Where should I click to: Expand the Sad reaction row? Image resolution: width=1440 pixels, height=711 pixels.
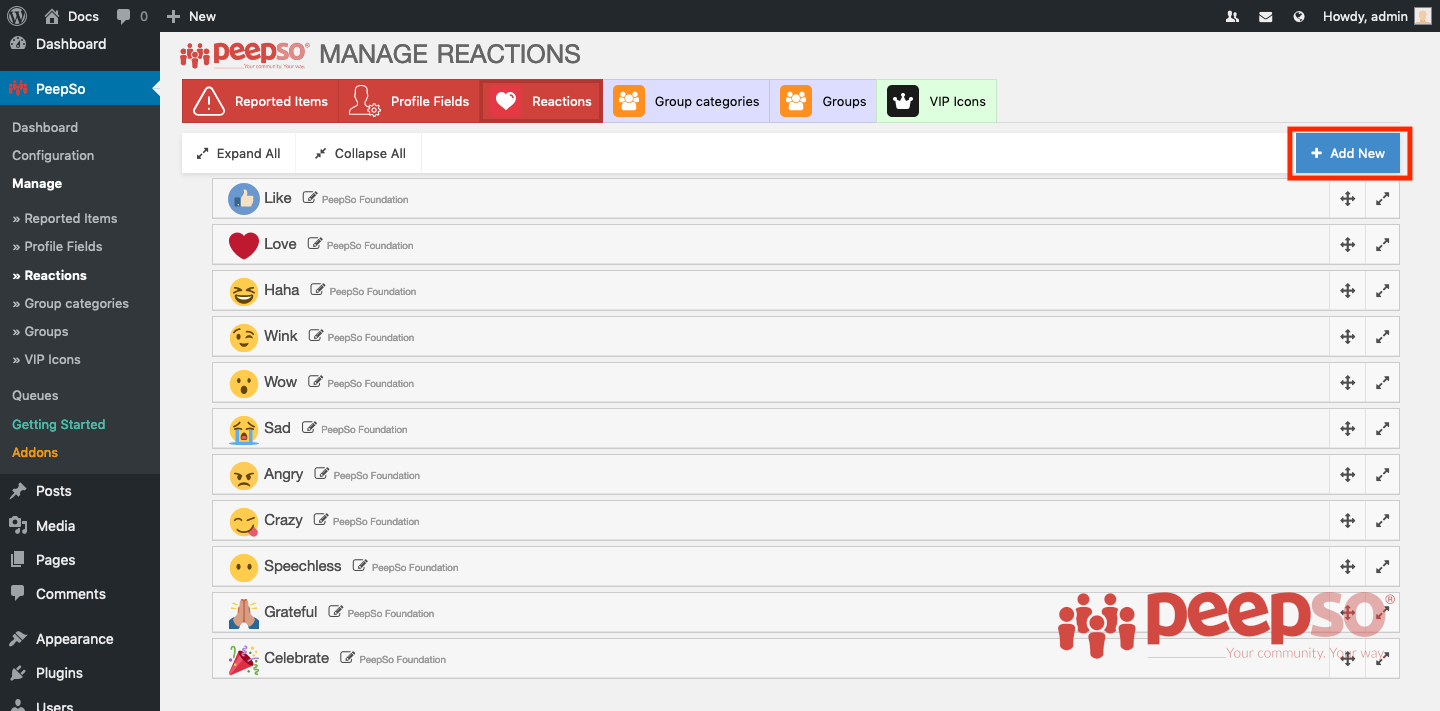[x=1382, y=429]
